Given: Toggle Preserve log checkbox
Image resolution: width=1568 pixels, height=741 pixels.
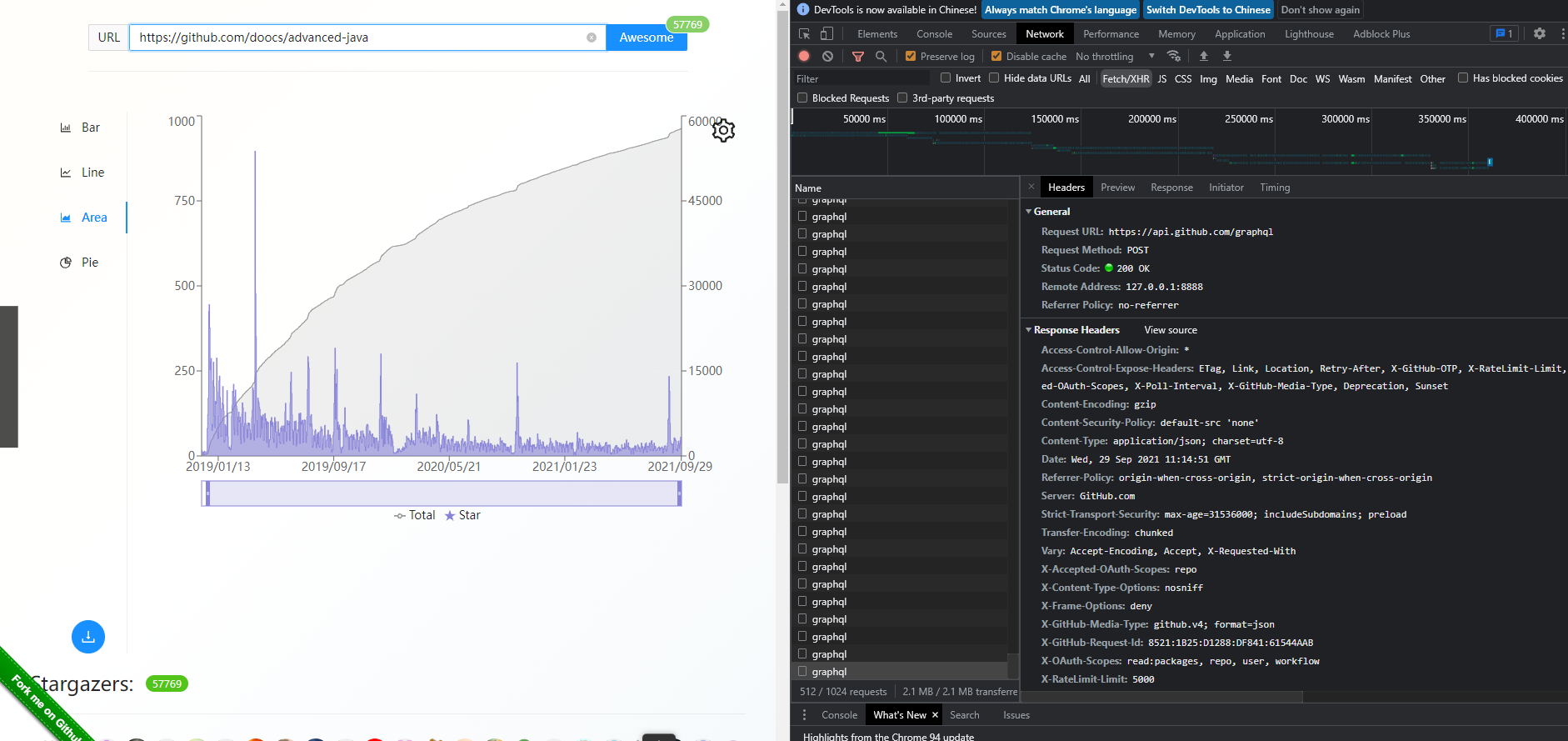Looking at the screenshot, I should (911, 56).
